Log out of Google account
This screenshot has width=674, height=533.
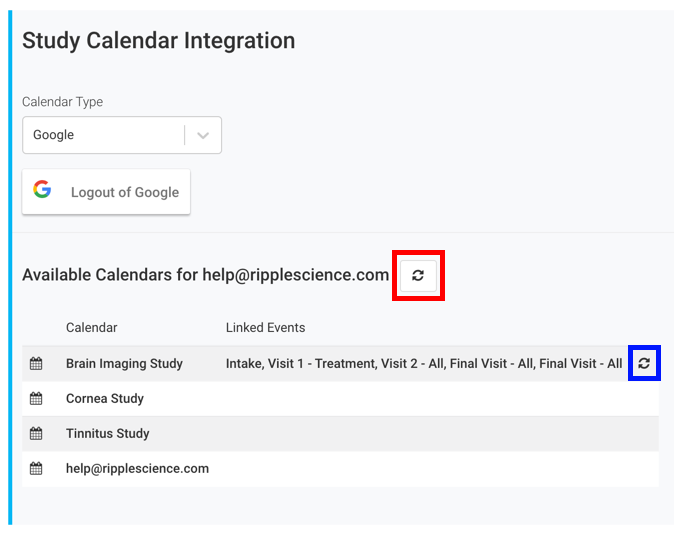pyautogui.click(x=106, y=192)
